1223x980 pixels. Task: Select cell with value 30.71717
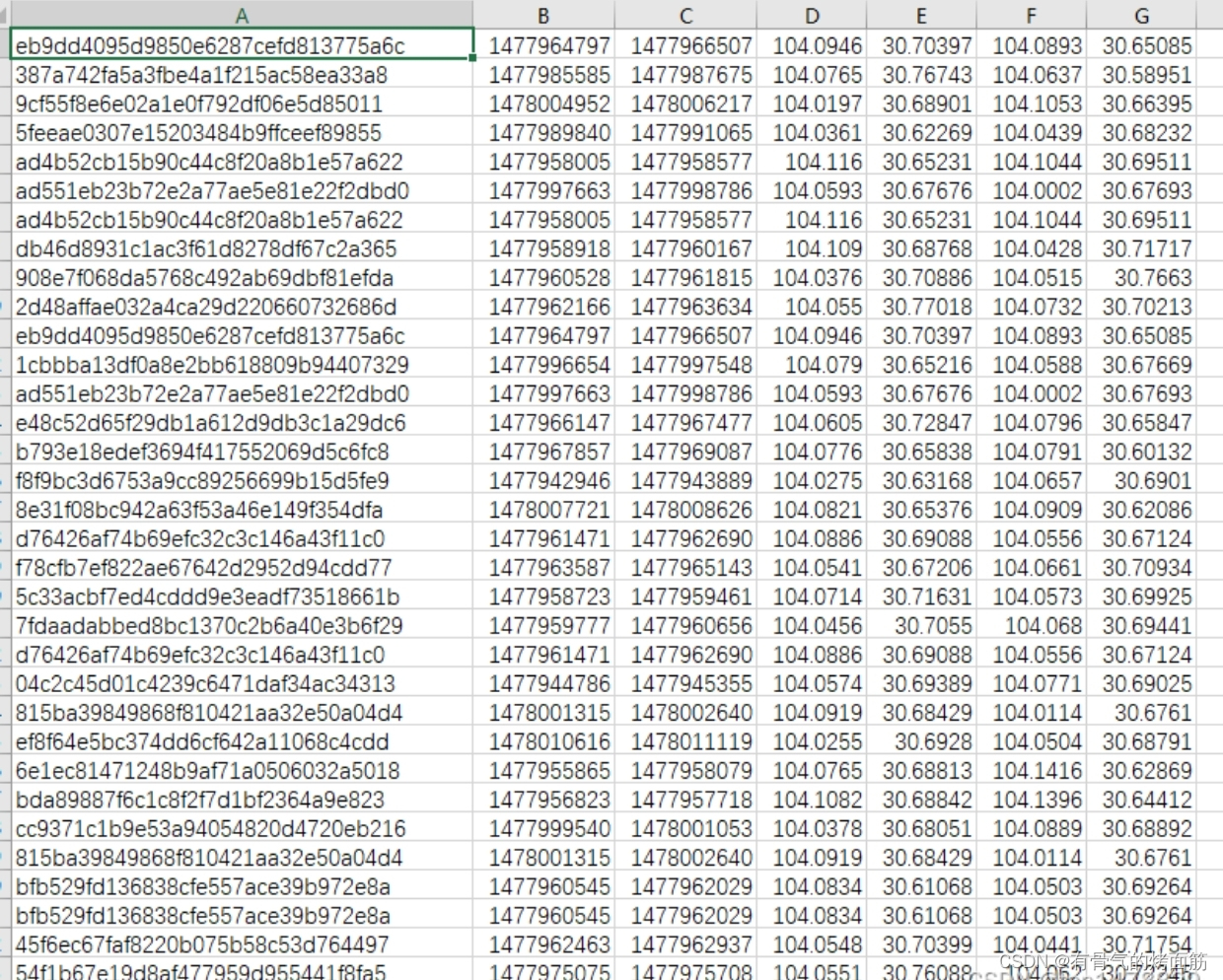click(x=1141, y=248)
